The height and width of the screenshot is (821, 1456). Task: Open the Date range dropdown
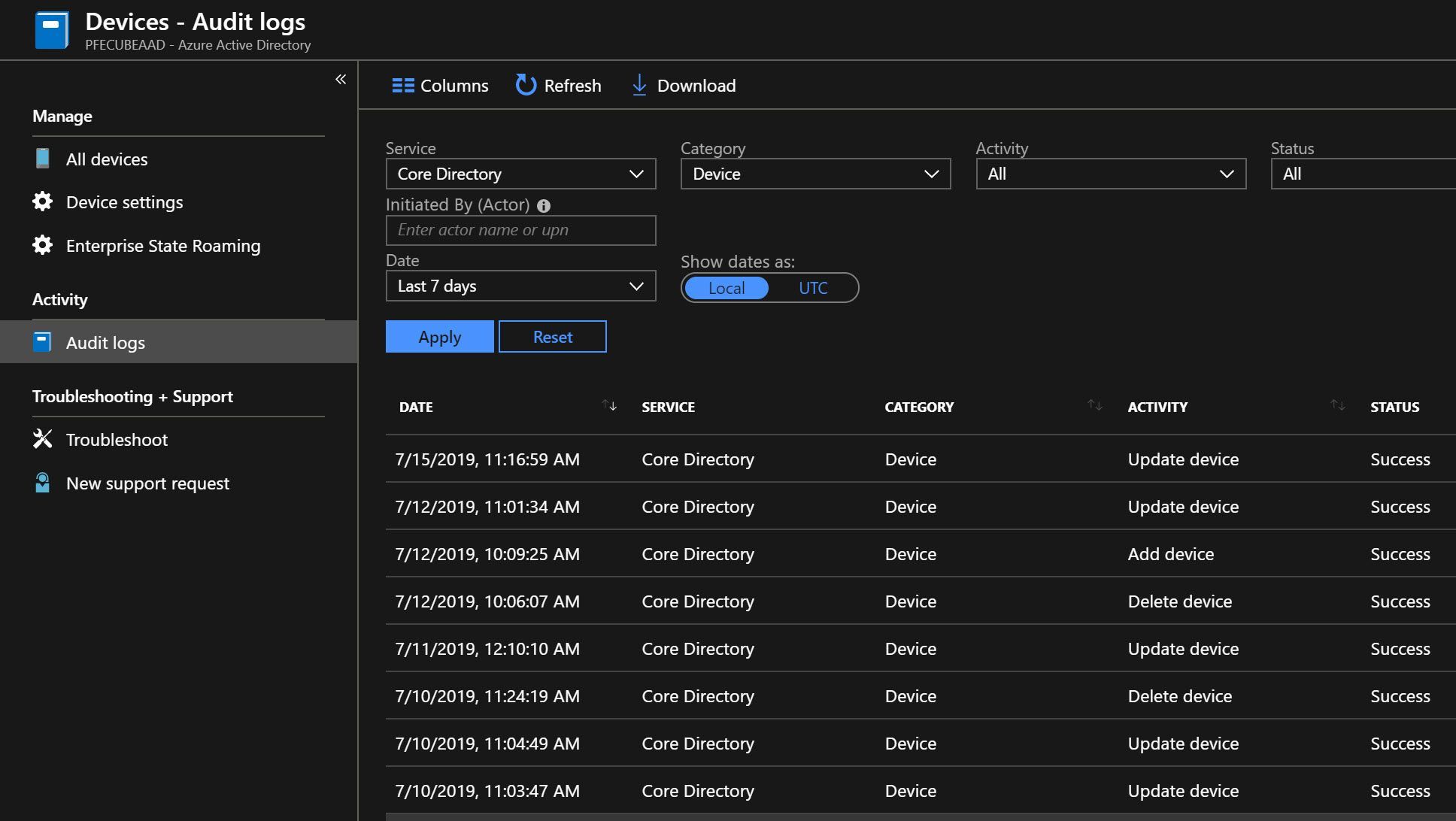point(520,286)
